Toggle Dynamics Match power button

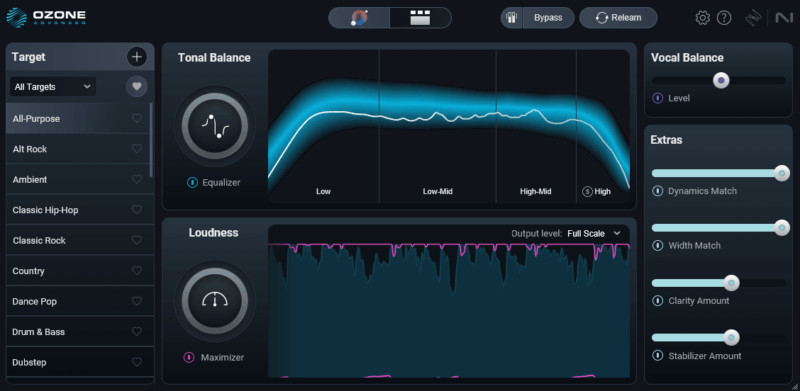(x=658, y=191)
